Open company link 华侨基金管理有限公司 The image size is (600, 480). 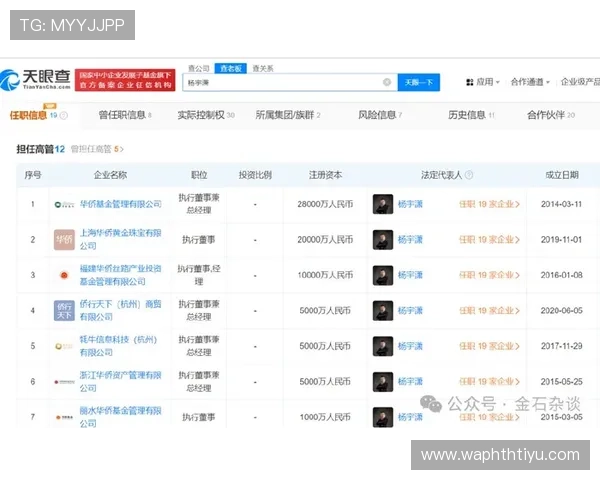(x=121, y=204)
